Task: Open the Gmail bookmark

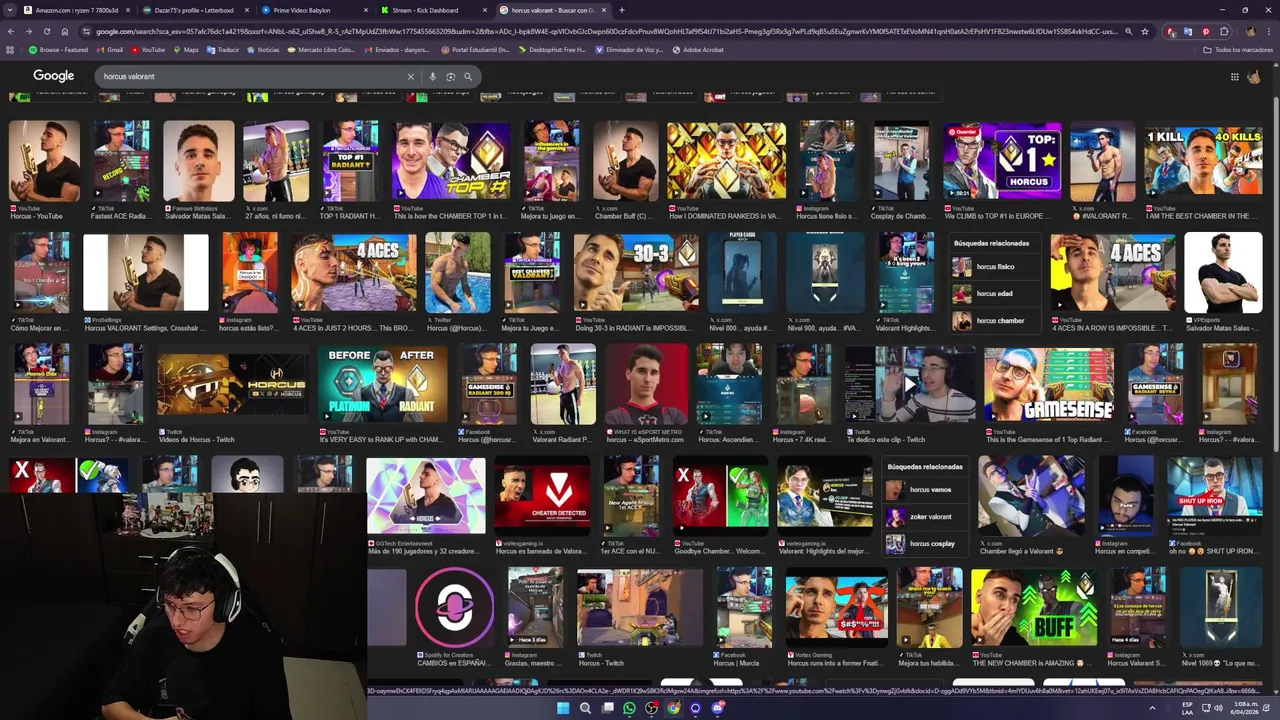Action: click(x=110, y=50)
